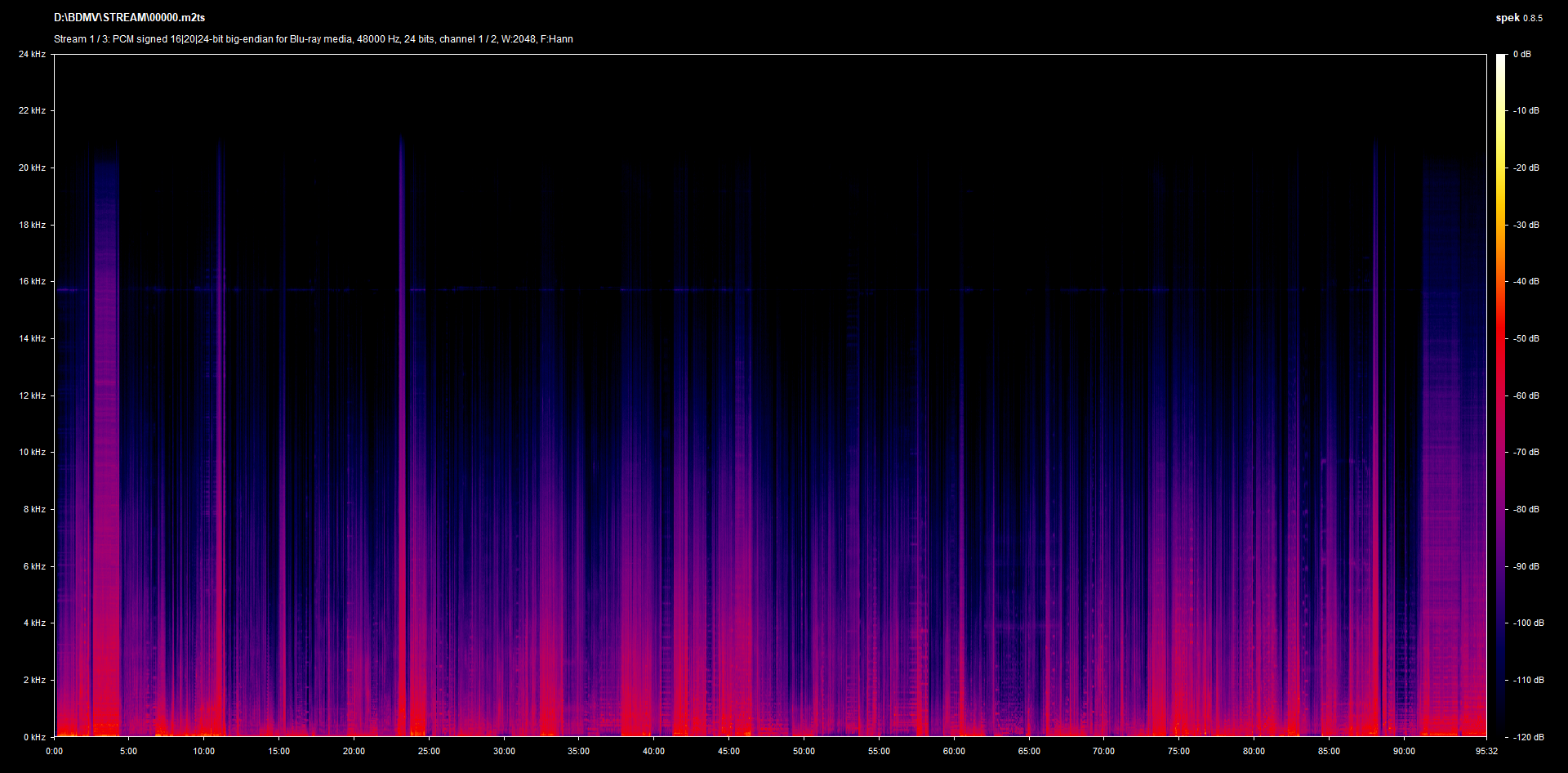Select the 24 kHz frequency axis label
Viewport: 1568px width, 773px height.
coord(33,54)
